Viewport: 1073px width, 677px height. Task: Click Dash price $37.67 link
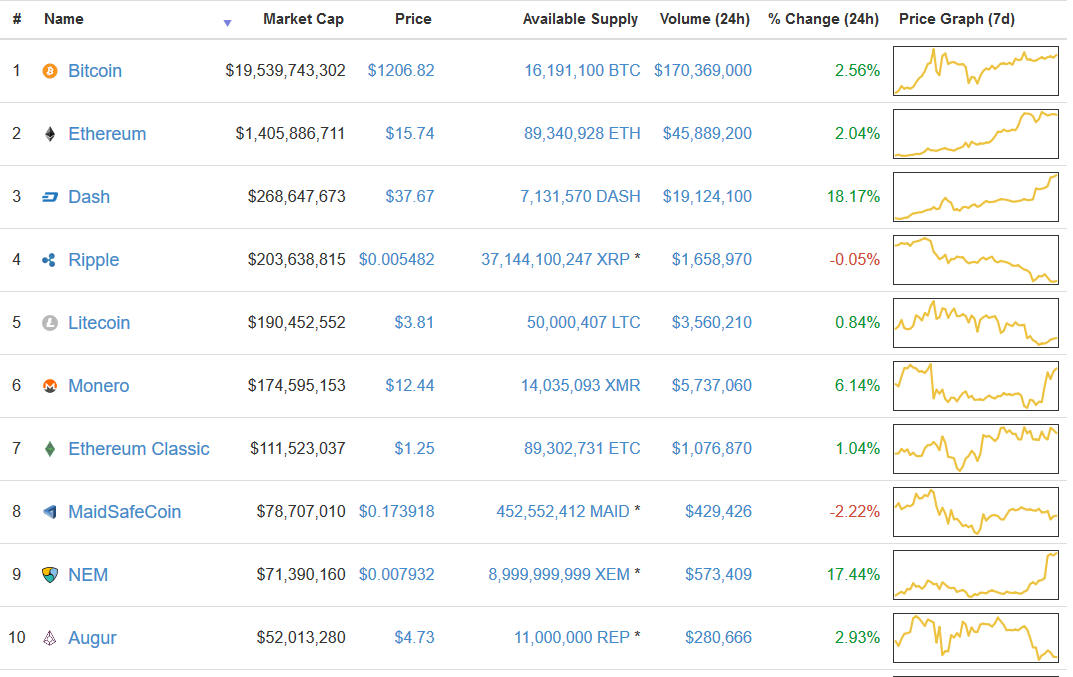(410, 197)
